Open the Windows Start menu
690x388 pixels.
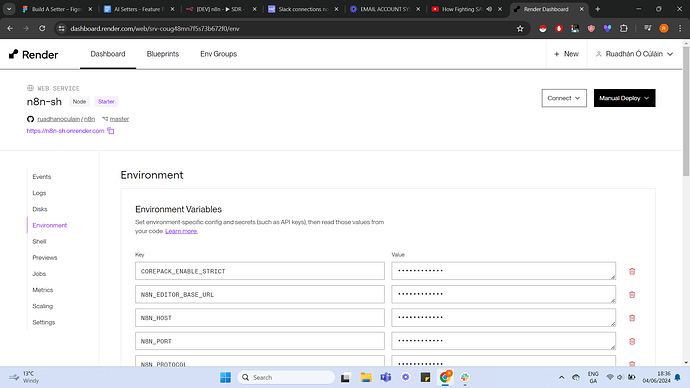(225, 377)
